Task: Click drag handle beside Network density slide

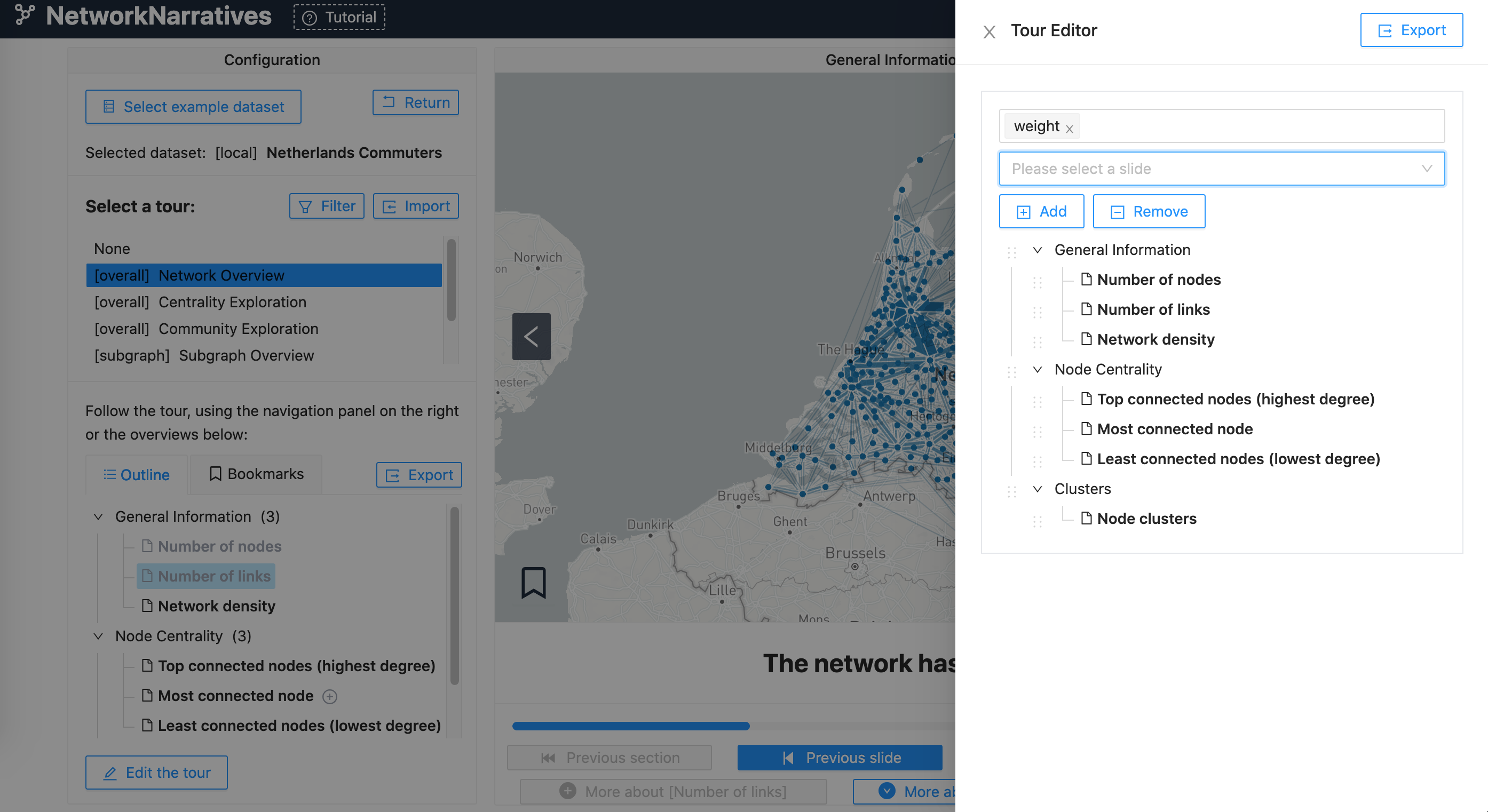Action: point(1037,341)
